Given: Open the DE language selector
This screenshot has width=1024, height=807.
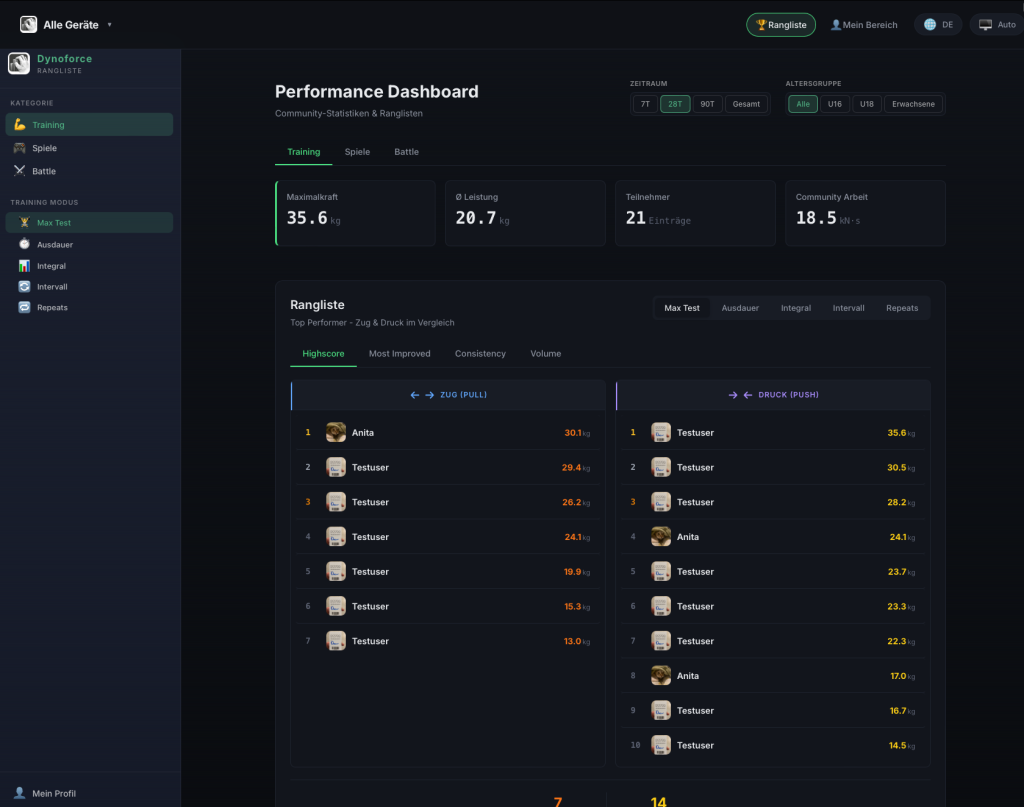Looking at the screenshot, I should [937, 25].
